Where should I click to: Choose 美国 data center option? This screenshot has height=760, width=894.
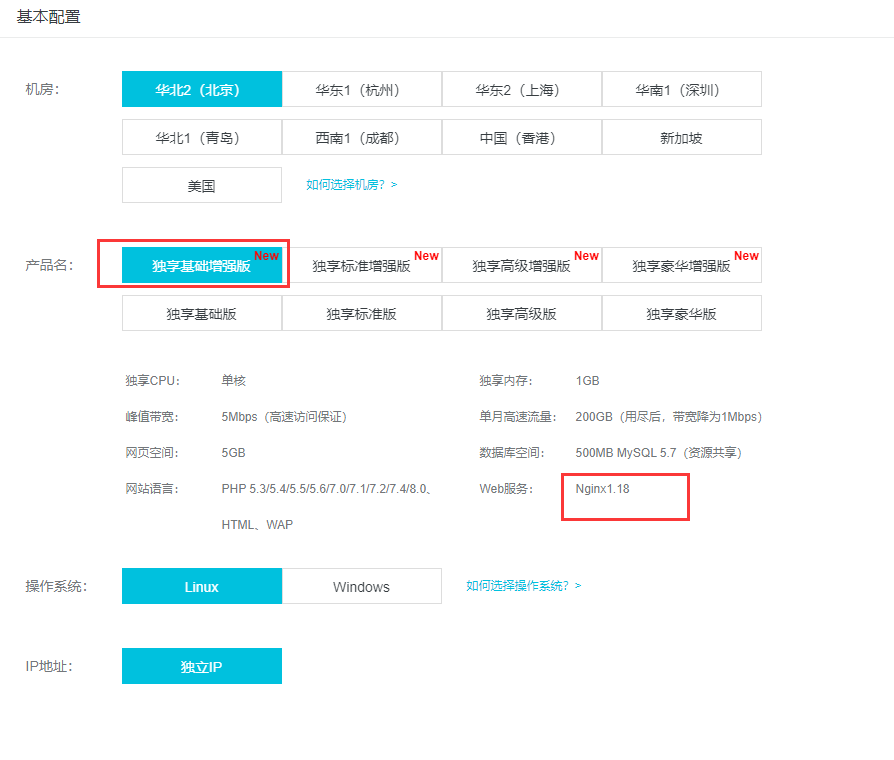[x=202, y=185]
